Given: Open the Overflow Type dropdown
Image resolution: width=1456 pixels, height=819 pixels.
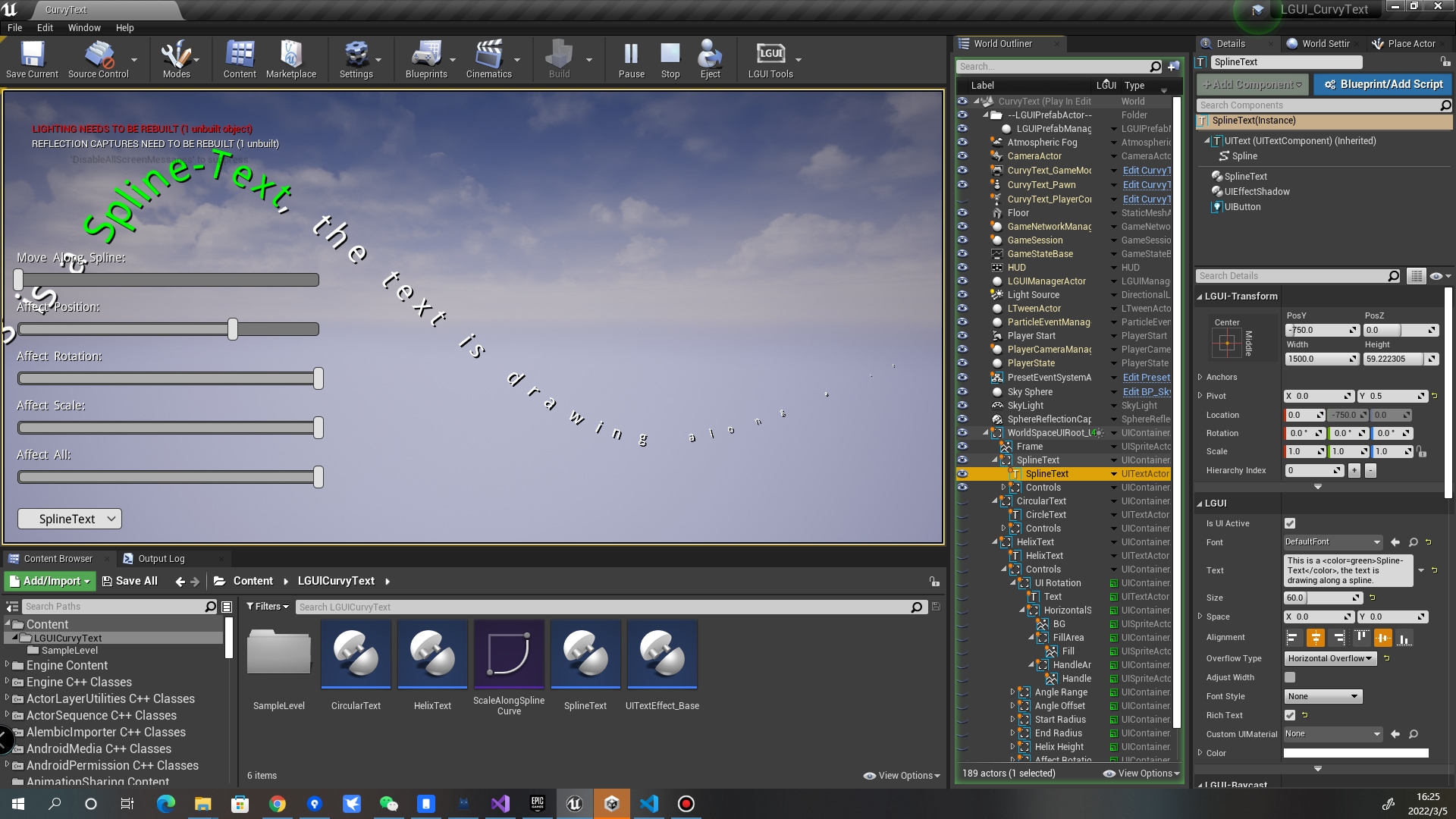Looking at the screenshot, I should (1329, 658).
